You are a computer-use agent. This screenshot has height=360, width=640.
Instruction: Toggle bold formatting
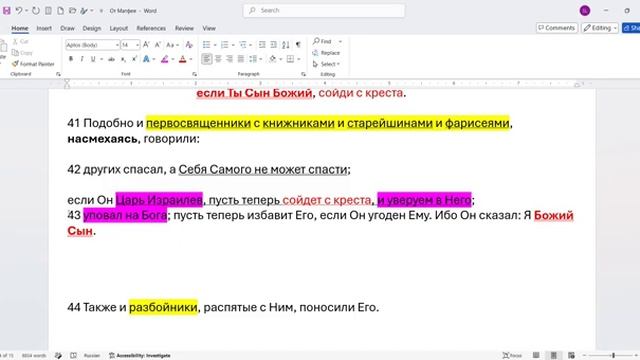coord(71,59)
